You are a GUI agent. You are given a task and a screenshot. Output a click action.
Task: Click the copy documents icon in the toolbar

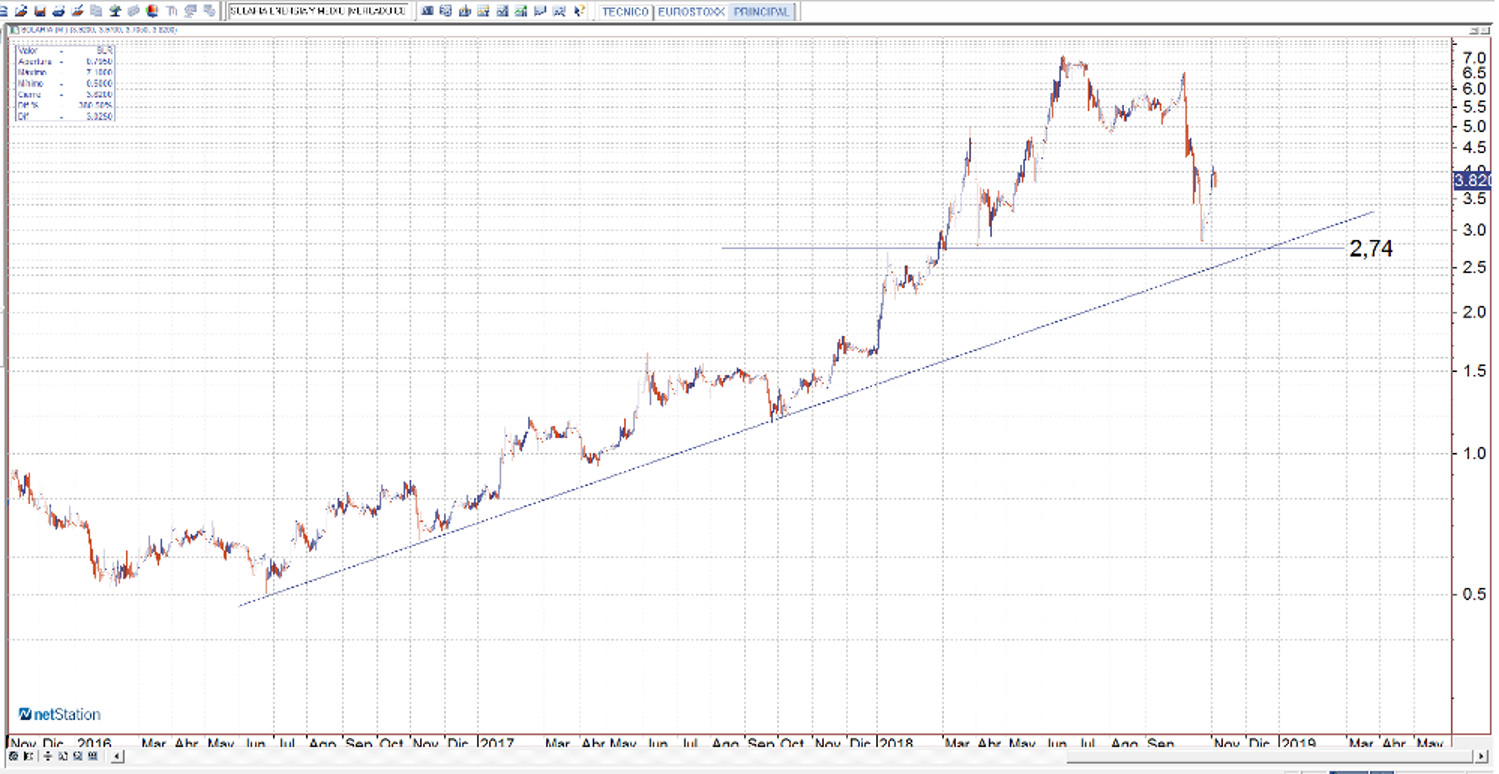pos(96,11)
